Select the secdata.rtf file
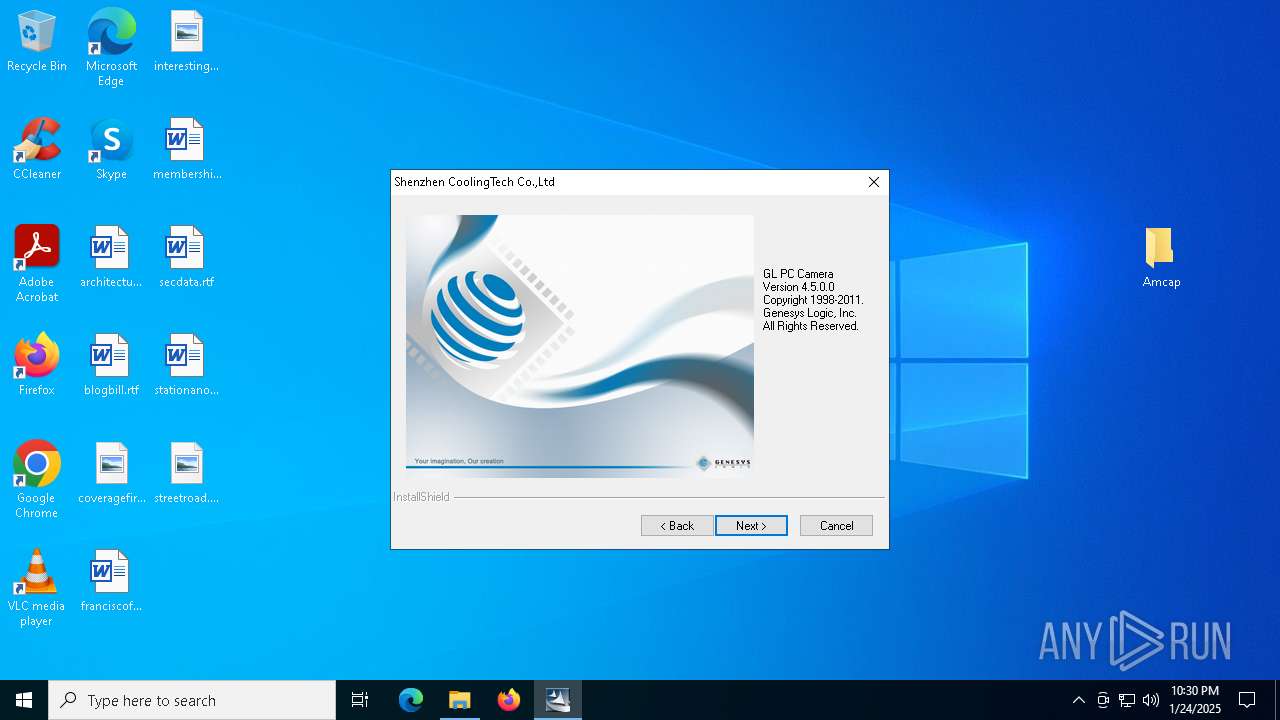The image size is (1280, 720). pyautogui.click(x=186, y=258)
